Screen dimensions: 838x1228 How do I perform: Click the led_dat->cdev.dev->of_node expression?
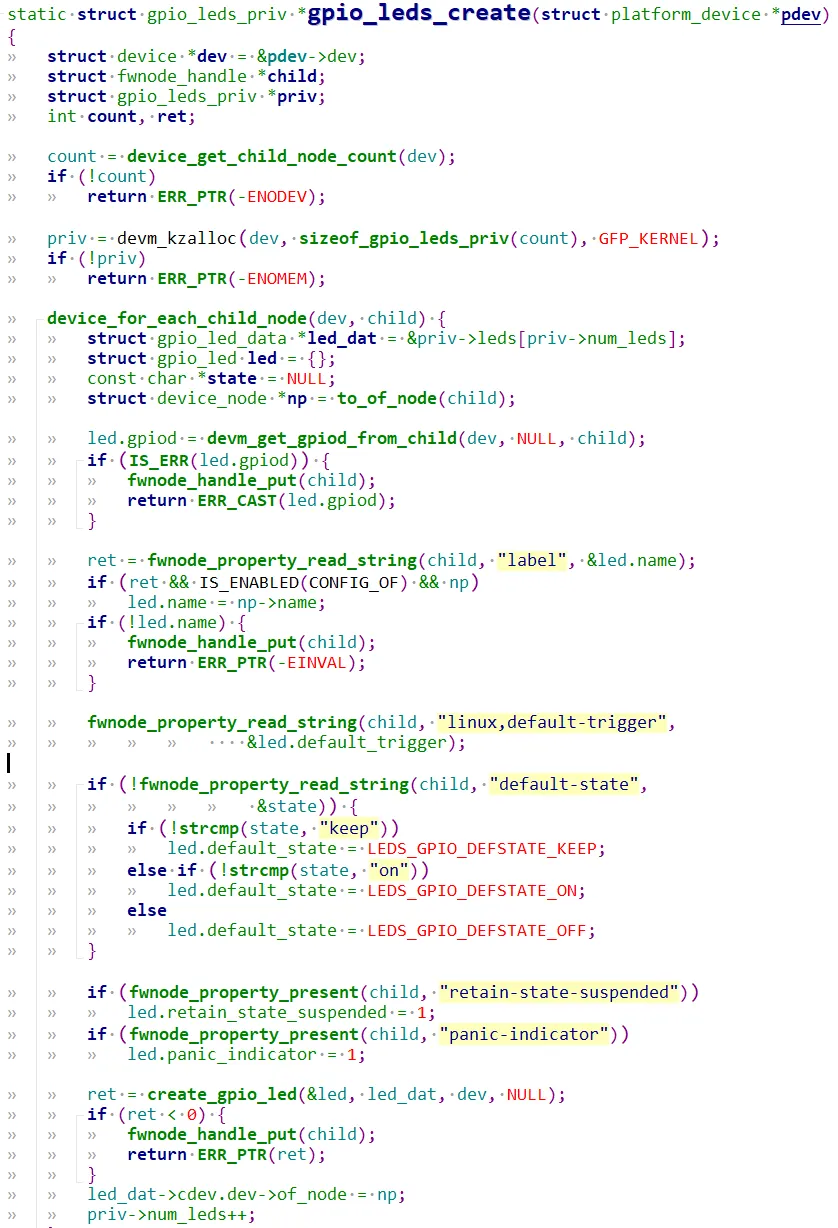pos(217,1194)
